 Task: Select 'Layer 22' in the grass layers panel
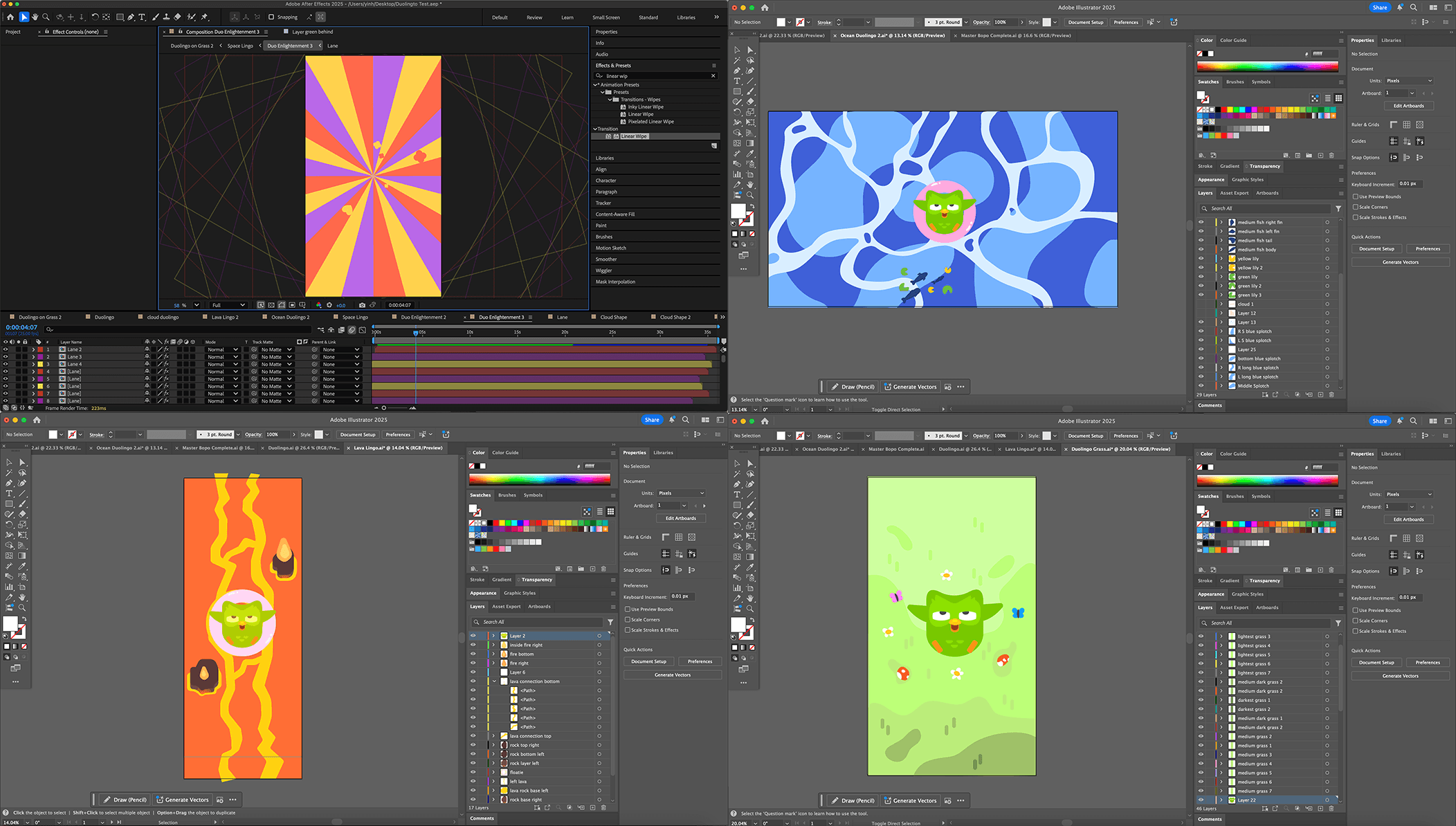point(1247,800)
